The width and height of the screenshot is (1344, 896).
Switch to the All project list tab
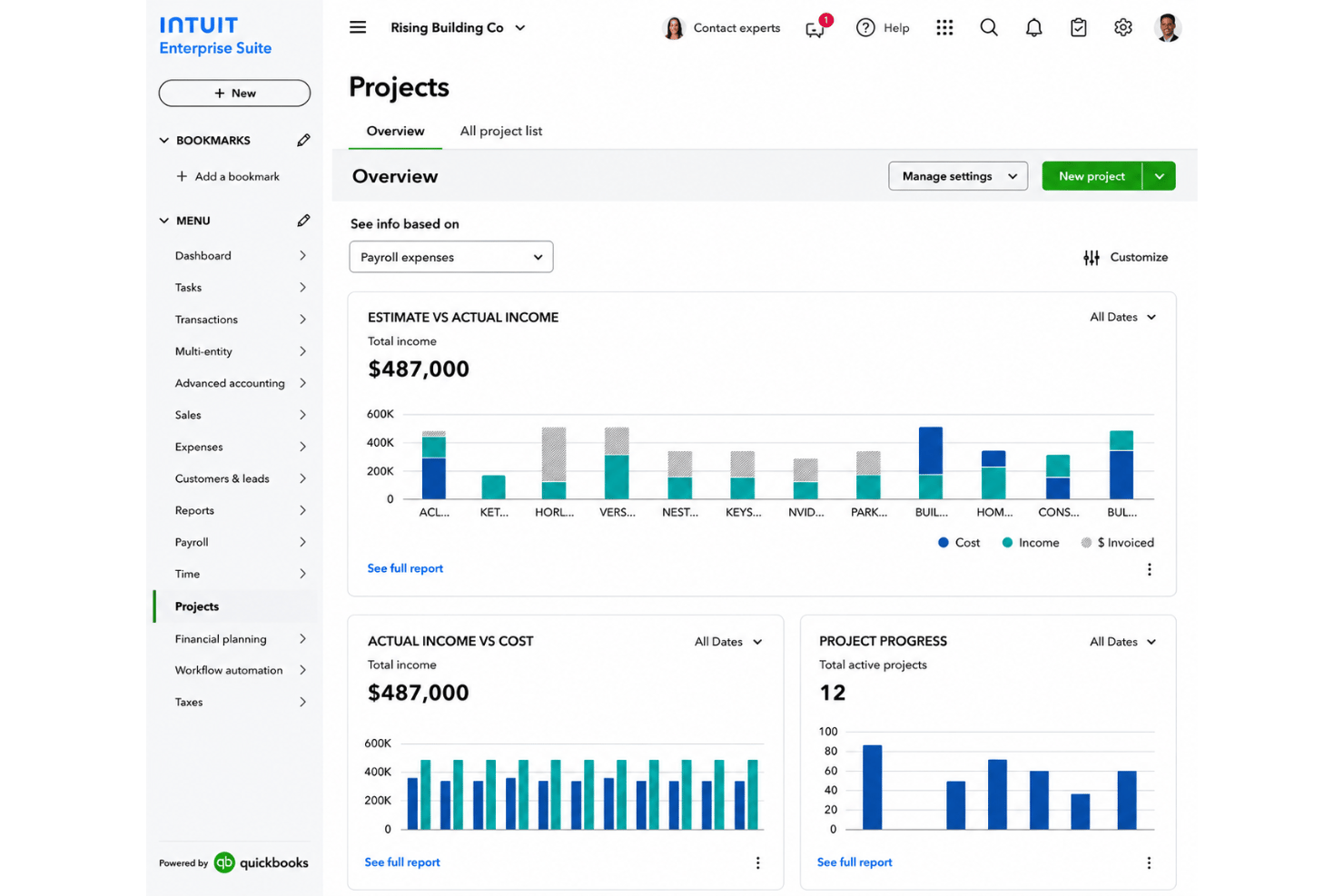(x=501, y=131)
